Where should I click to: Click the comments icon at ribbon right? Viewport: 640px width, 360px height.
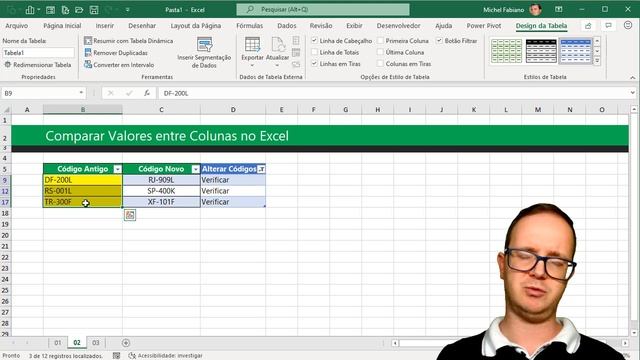[x=608, y=26]
